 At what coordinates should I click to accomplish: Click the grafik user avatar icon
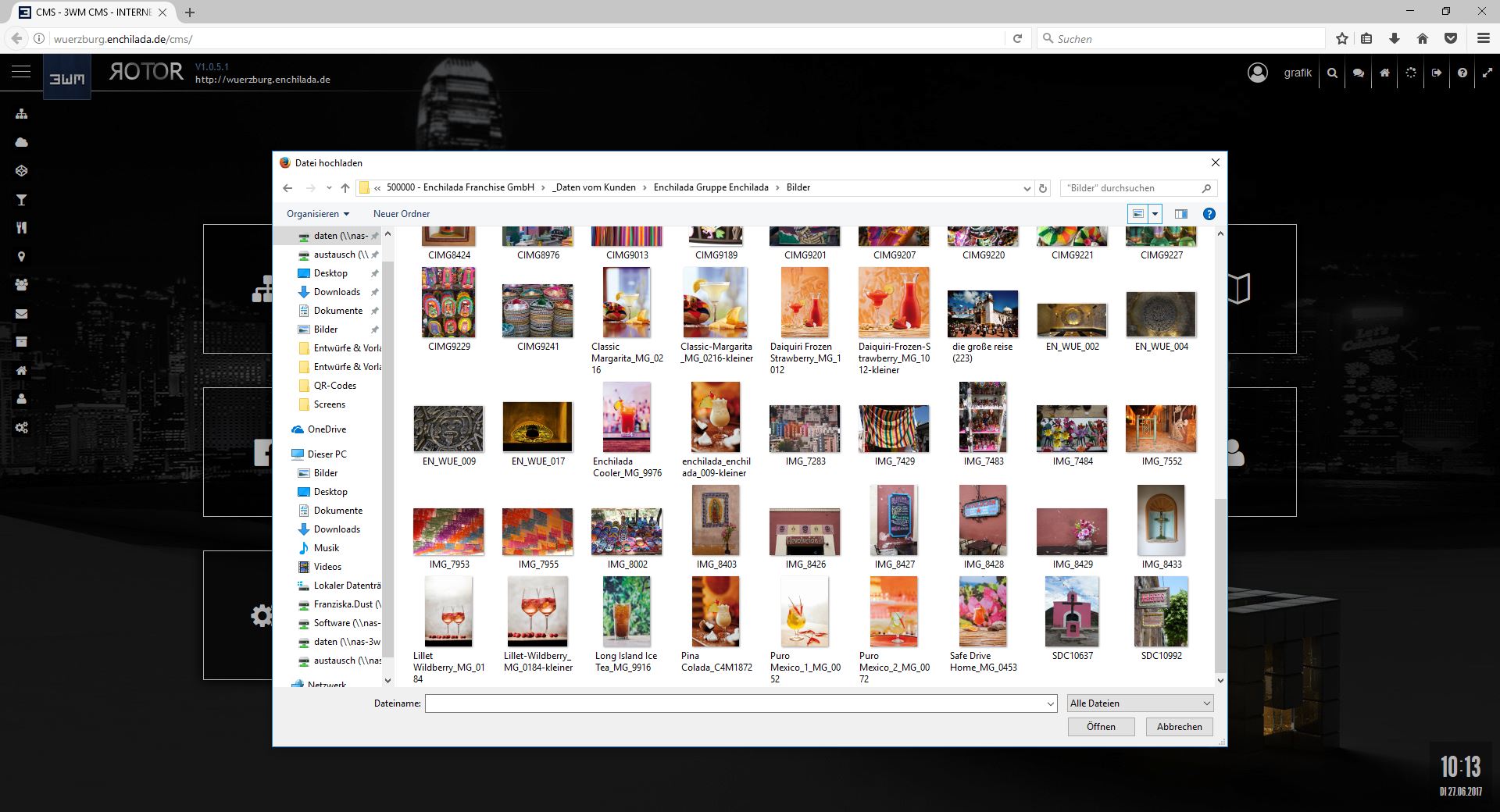(x=1257, y=73)
